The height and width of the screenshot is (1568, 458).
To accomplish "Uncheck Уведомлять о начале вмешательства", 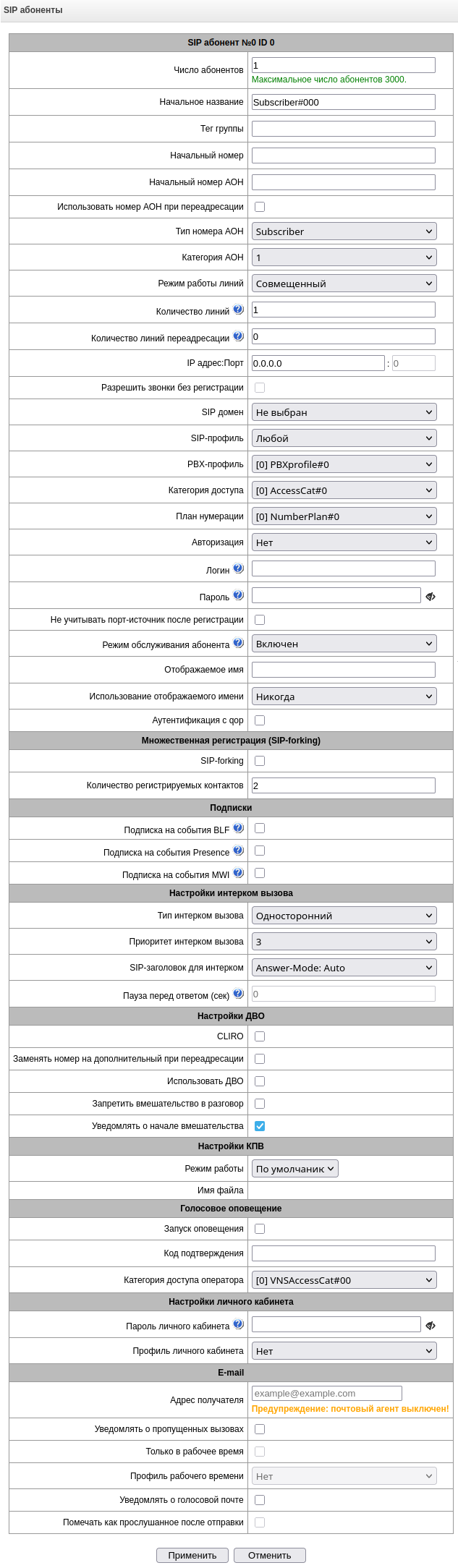I will [x=260, y=1126].
